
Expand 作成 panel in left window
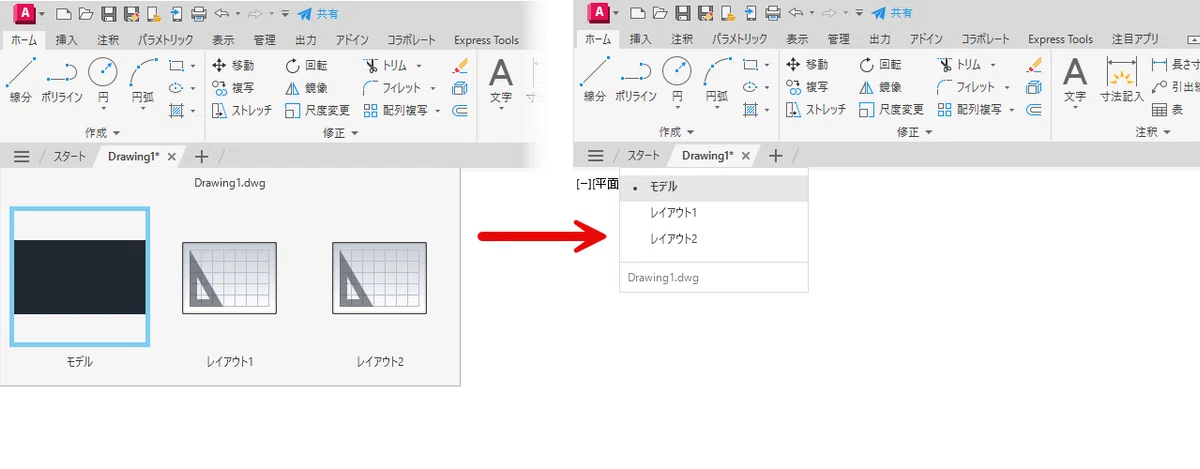coord(103,132)
